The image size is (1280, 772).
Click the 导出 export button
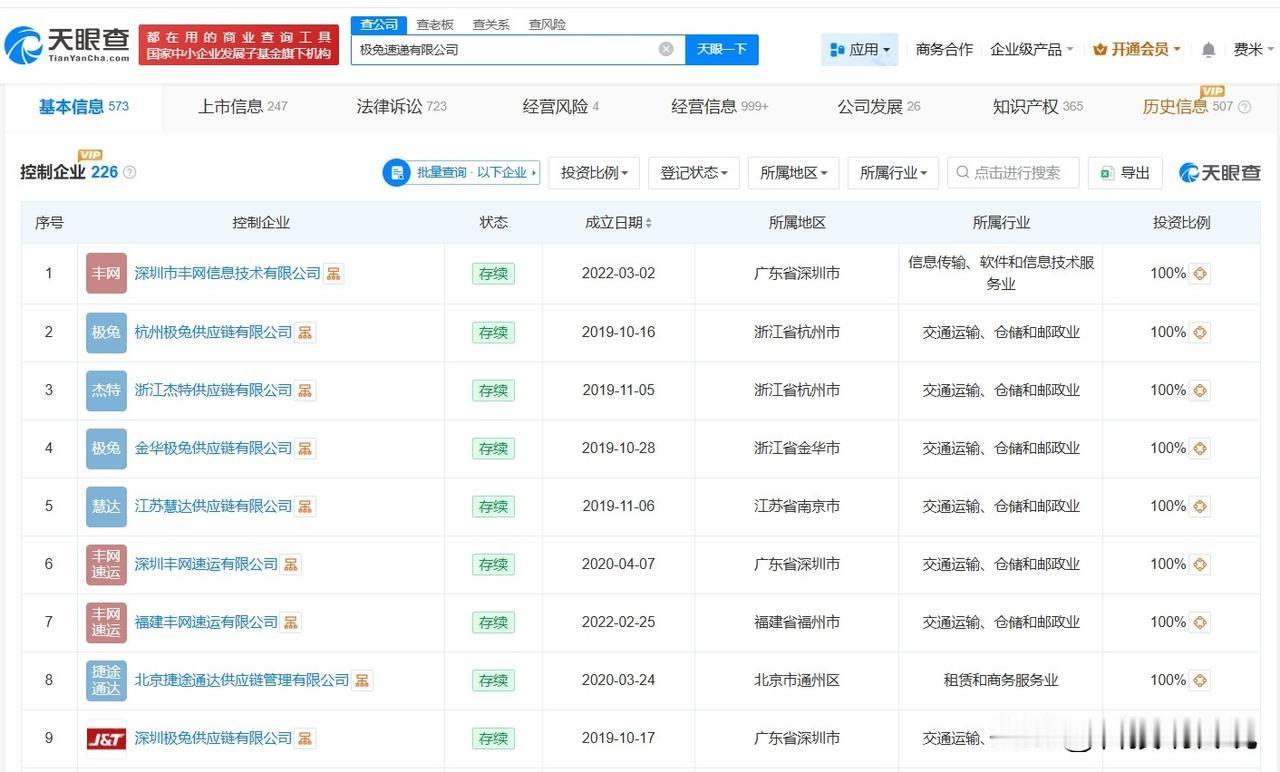pyautogui.click(x=1125, y=173)
